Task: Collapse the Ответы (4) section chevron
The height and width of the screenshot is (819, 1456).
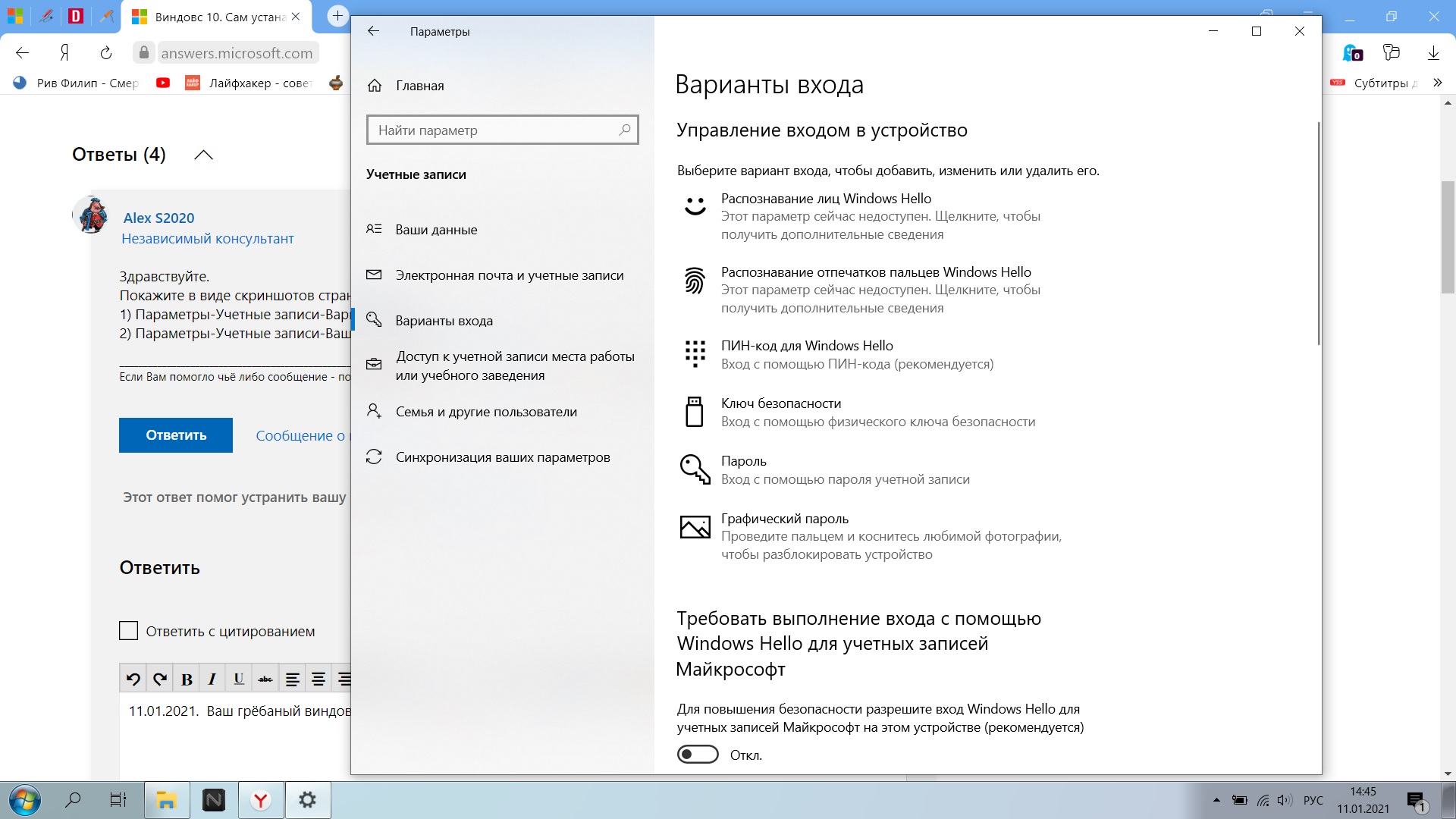Action: 203,155
